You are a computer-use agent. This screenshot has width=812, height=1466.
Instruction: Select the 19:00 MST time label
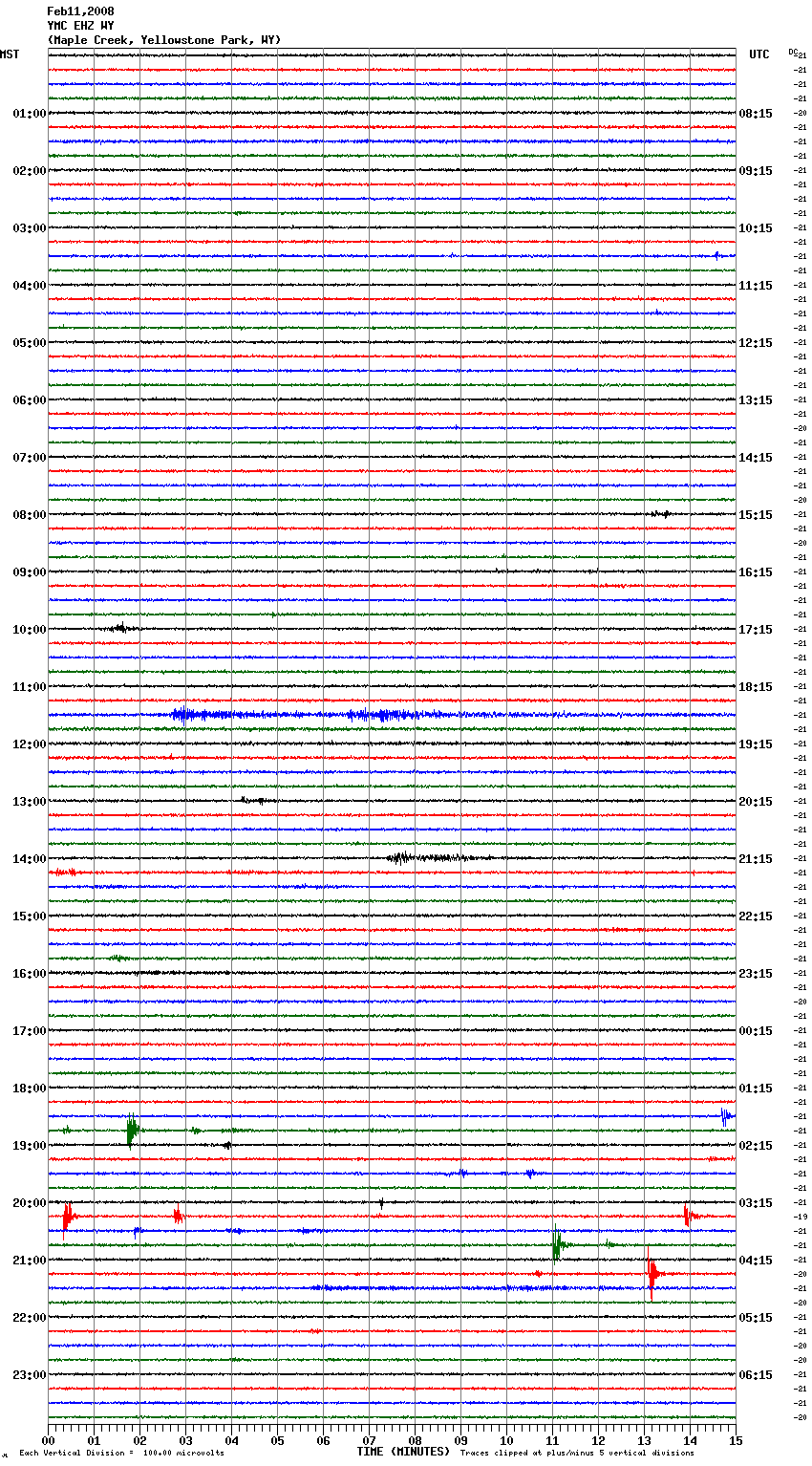pos(30,1146)
